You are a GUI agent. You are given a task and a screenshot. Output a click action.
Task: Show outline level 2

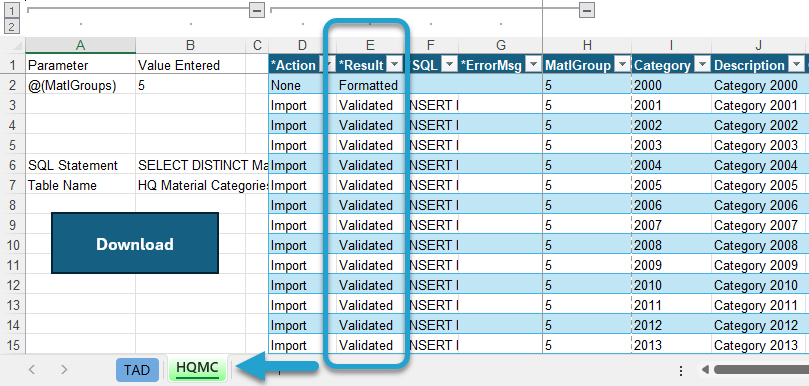tap(12, 26)
